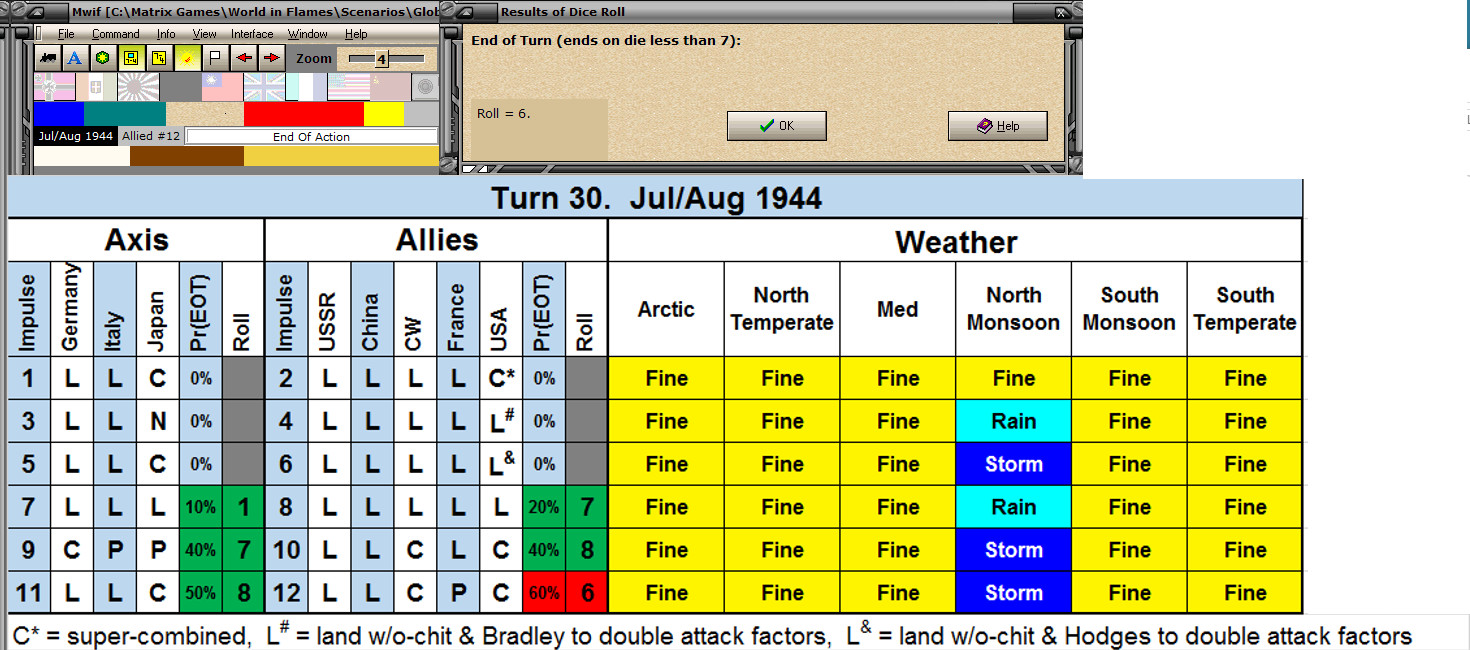Screen dimensions: 1470x650
Task: Click the N cell in Japan column
Action: pyautogui.click(x=158, y=421)
